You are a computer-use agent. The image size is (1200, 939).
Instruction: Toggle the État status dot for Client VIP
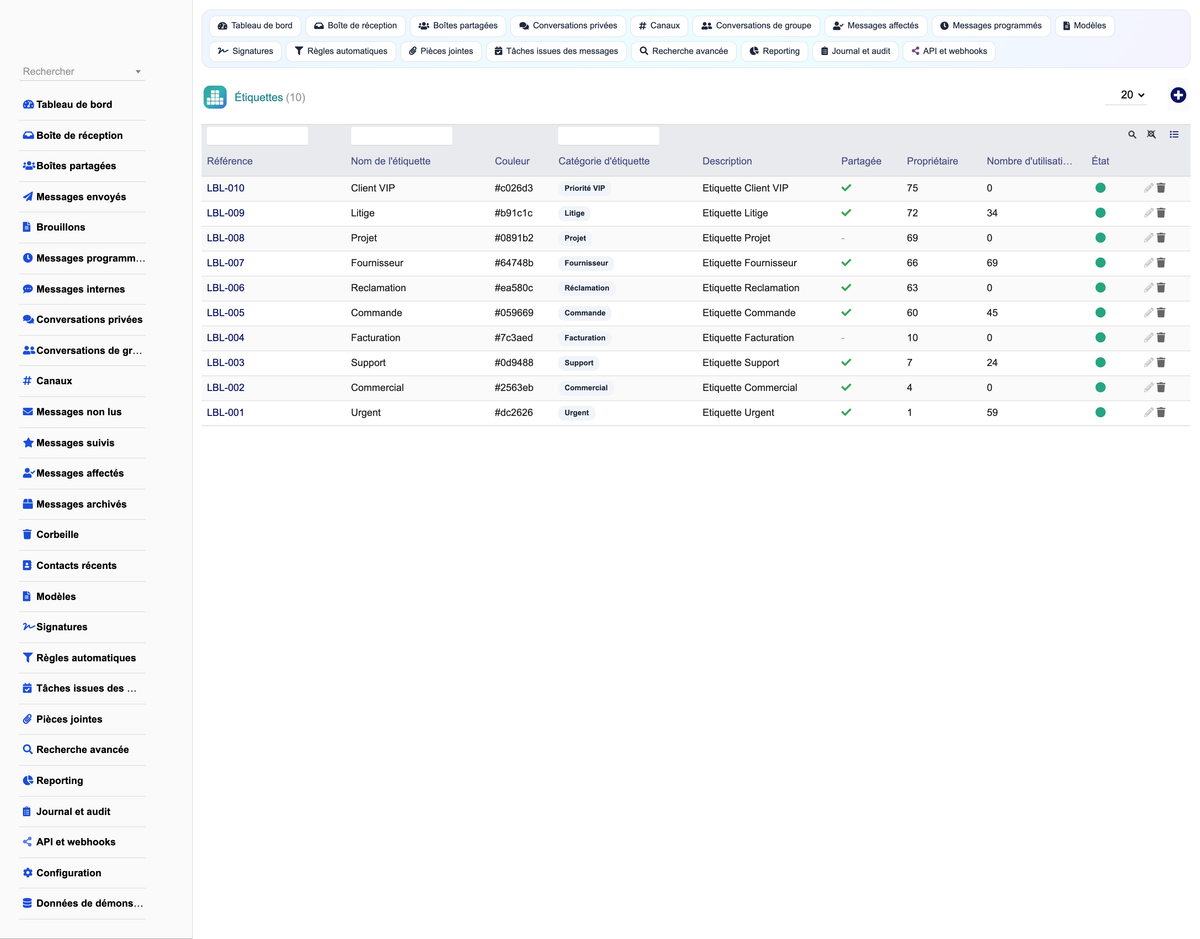pyautogui.click(x=1100, y=188)
